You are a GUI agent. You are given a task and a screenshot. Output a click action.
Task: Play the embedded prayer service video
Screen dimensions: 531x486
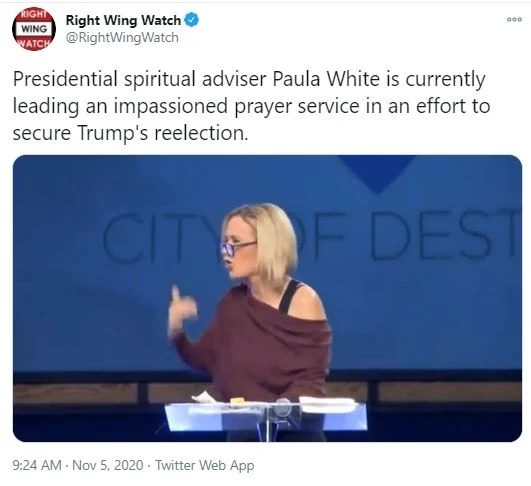pyautogui.click(x=267, y=298)
